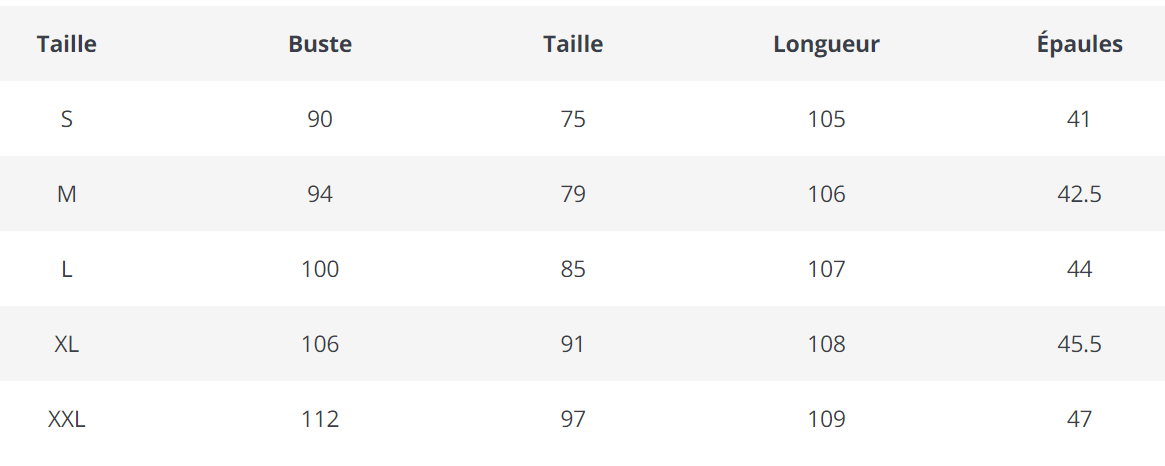Select waist value 75 in the S row
This screenshot has height=466, width=1165.
573,119
